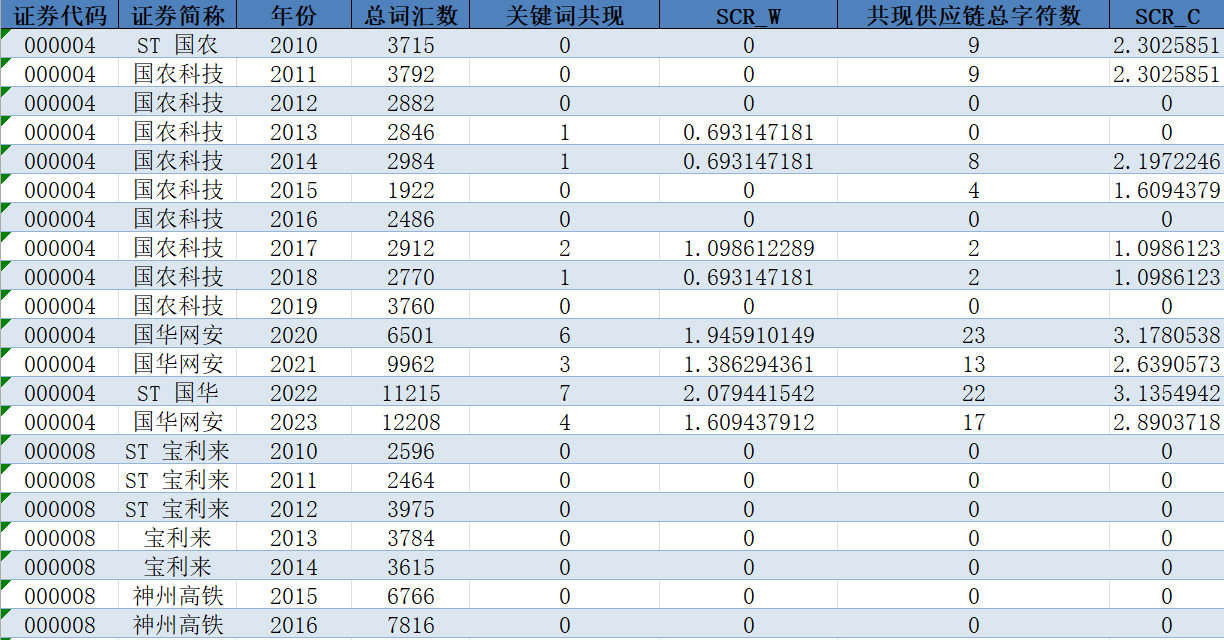
Task: Click the ST 国农 cell for 2010
Action: (178, 45)
